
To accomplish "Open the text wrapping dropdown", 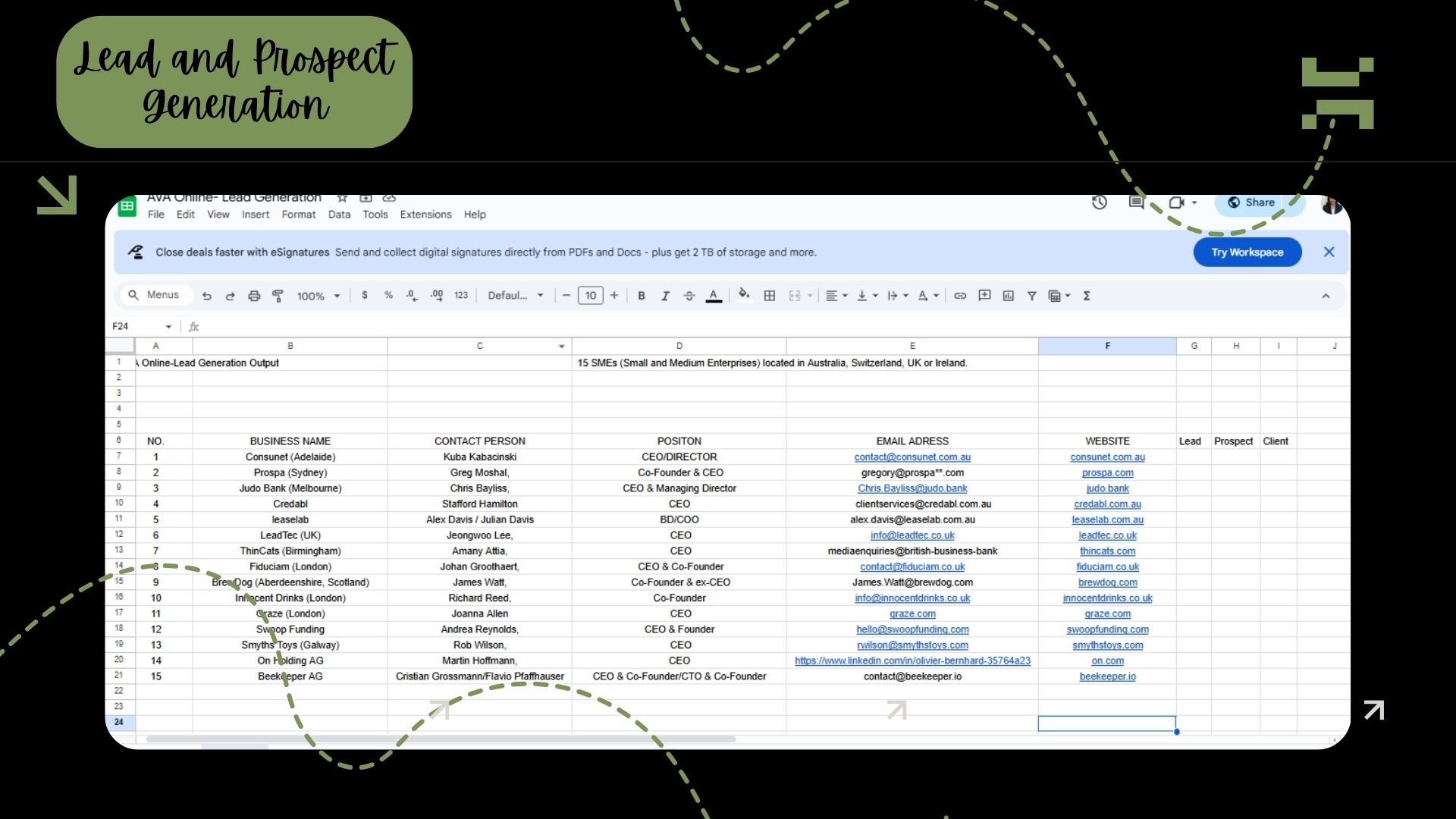I will [897, 296].
